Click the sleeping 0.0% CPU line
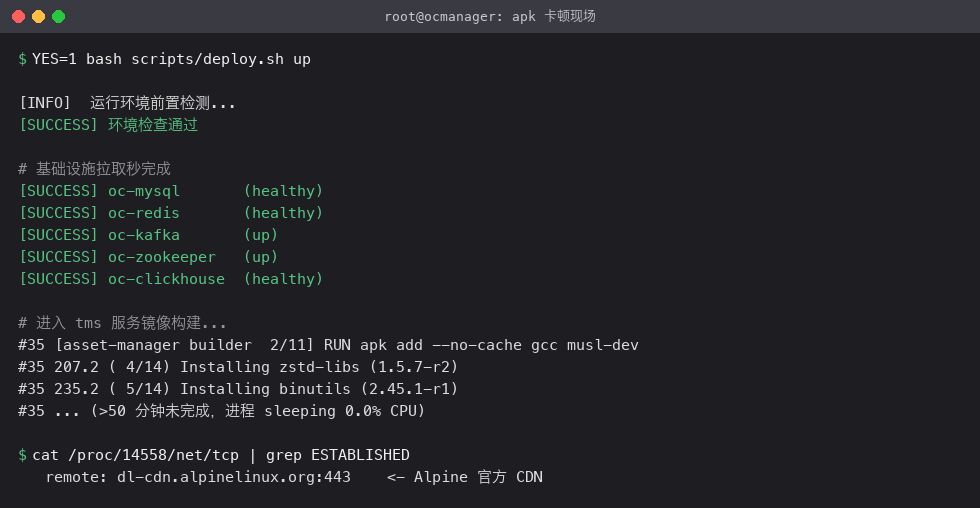This screenshot has height=508, width=980. pos(222,411)
